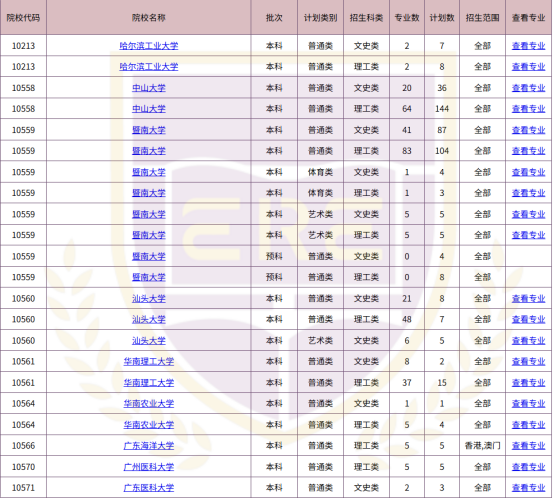Screen dimensions: 554x498
Task: Open 汕头大学 link in 普通类 文史类 row
Action: pos(149,298)
